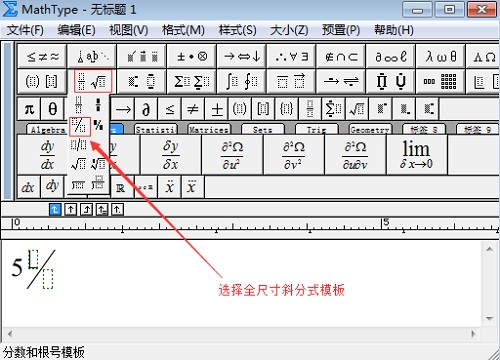Image resolution: width=500 pixels, height=360 pixels.
Task: Insert the lim δx→0 expression
Action: click(417, 155)
